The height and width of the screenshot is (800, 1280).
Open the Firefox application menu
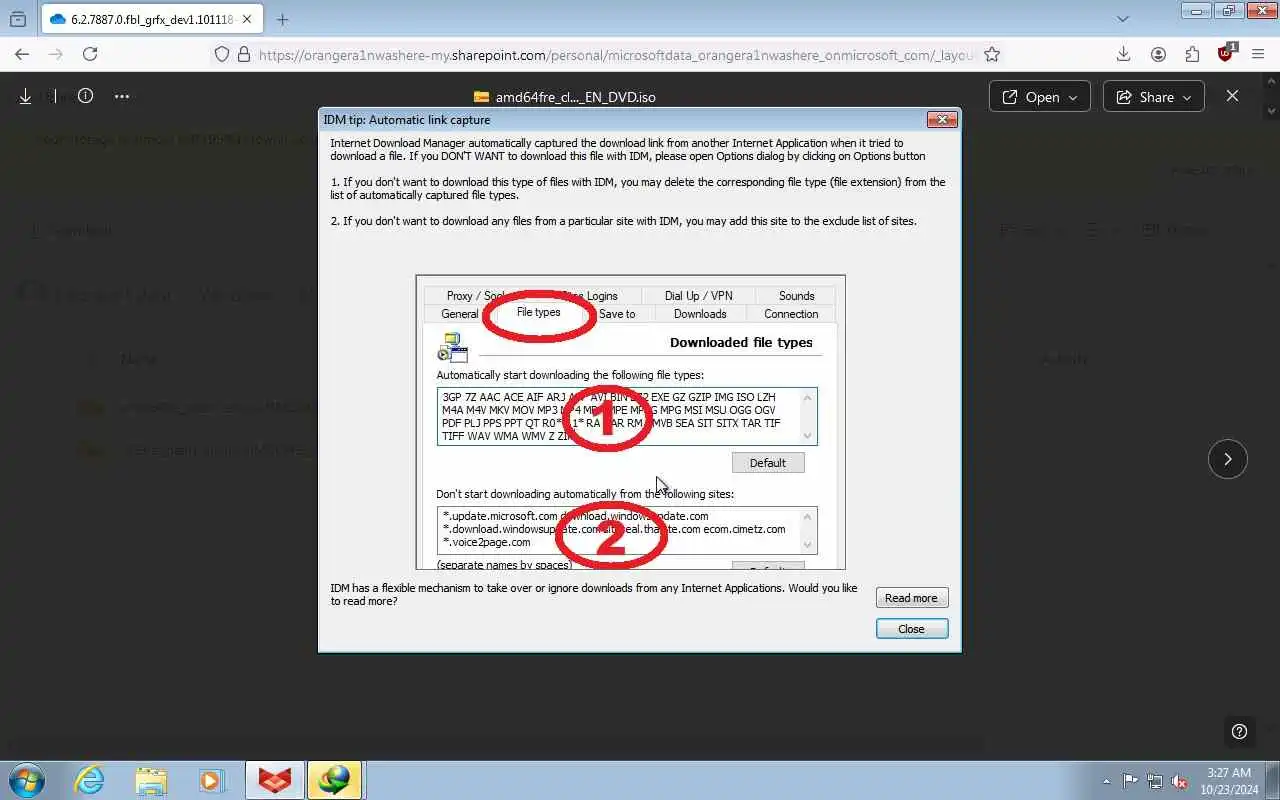[x=1259, y=54]
